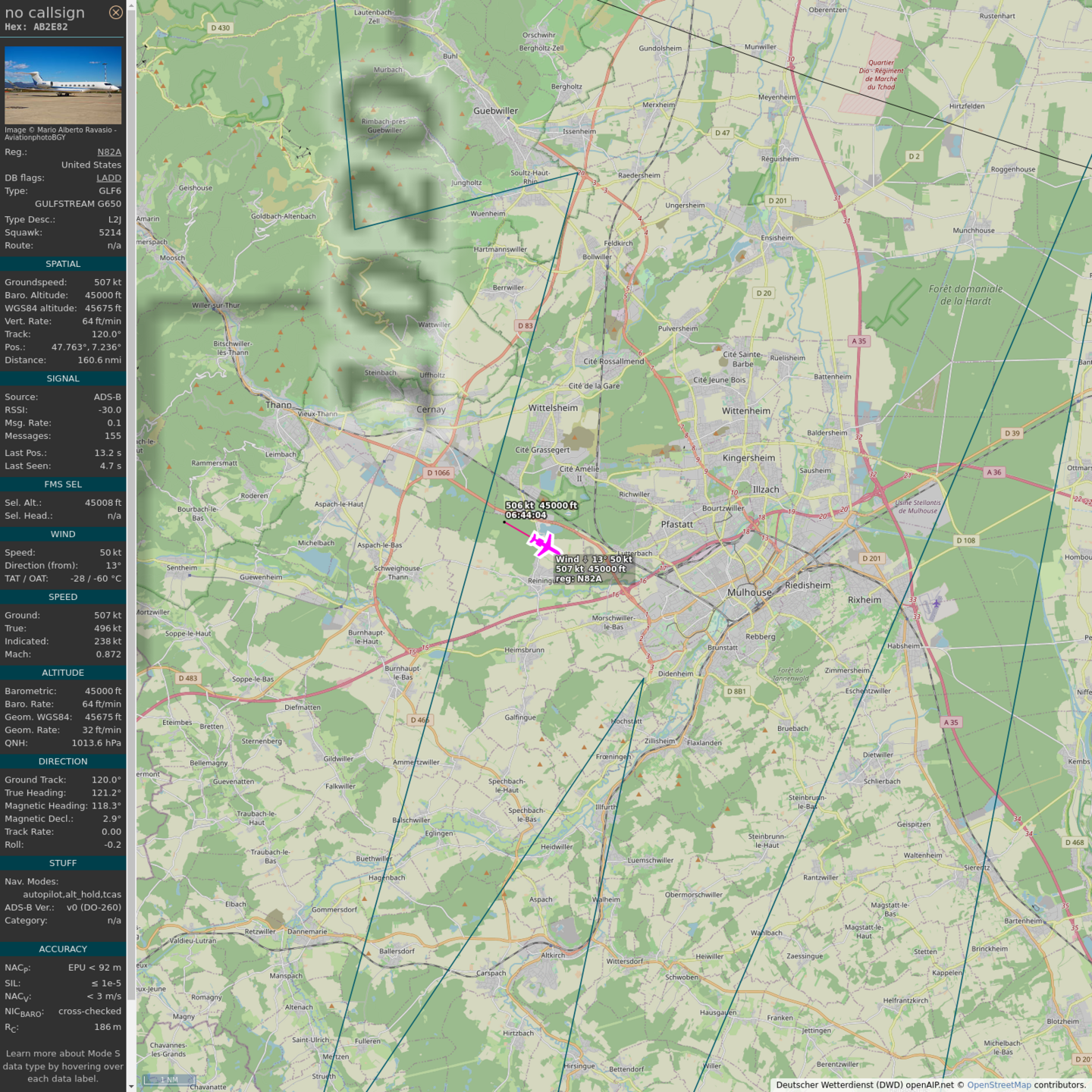Select the SIGNAL section header
The width and height of the screenshot is (1092, 1092).
click(x=63, y=378)
